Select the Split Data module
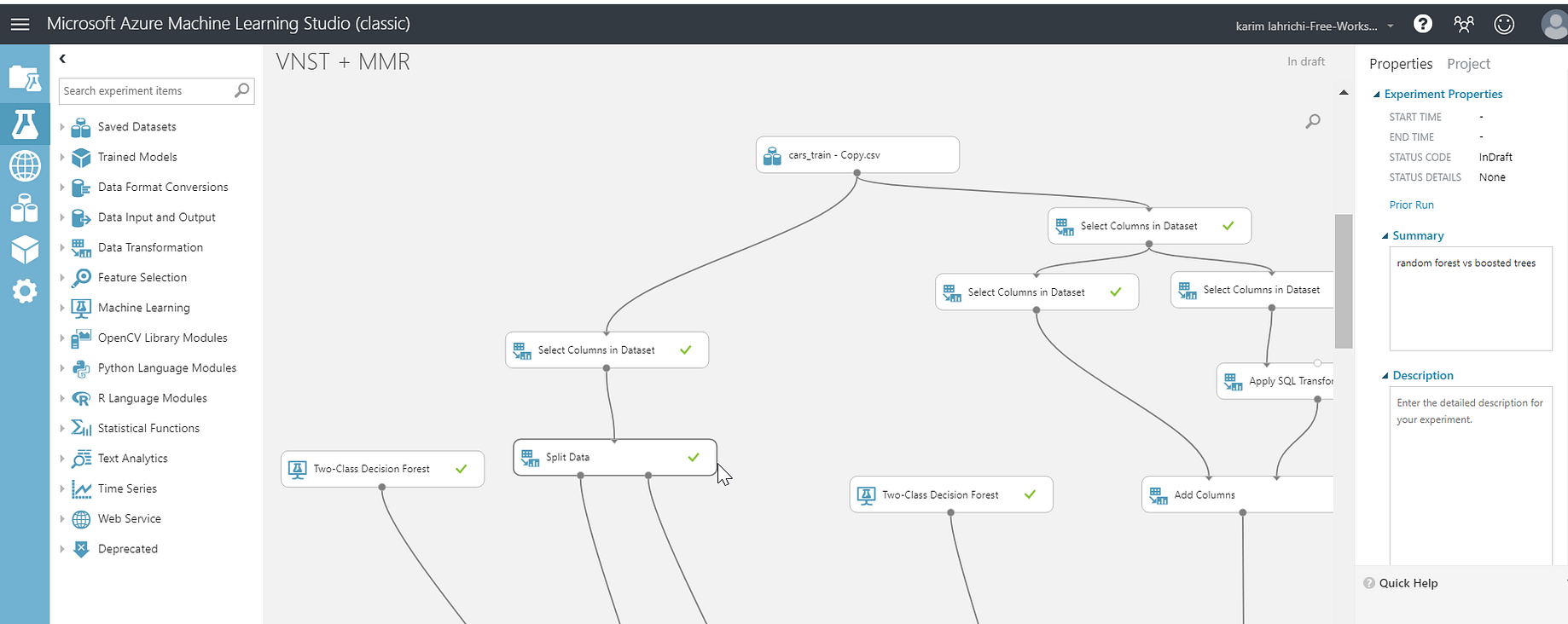 tap(615, 457)
